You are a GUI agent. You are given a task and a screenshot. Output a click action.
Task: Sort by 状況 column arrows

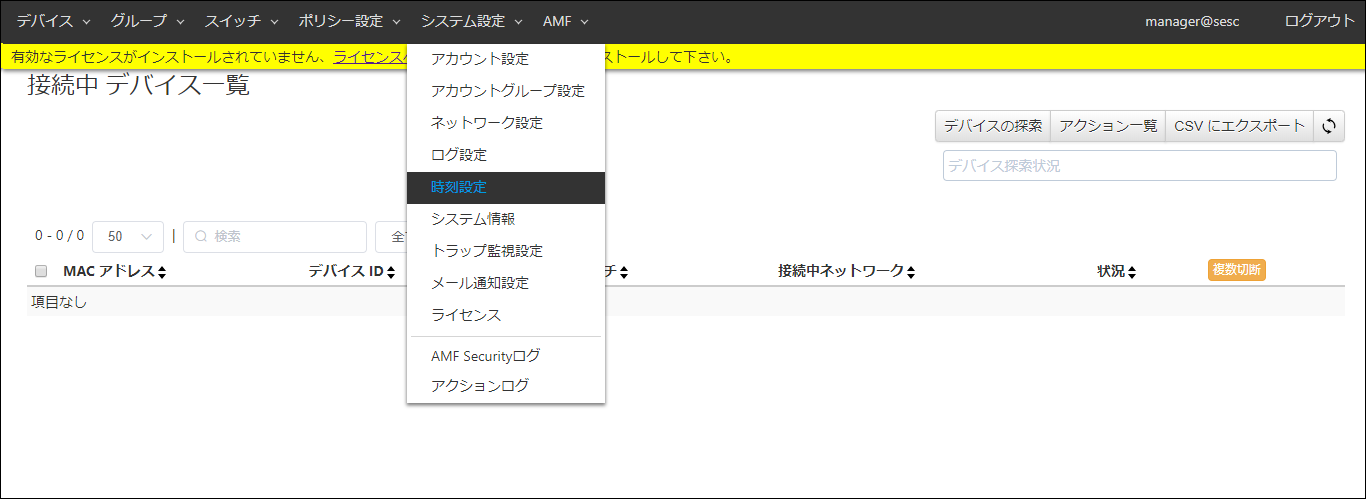[x=1132, y=272]
